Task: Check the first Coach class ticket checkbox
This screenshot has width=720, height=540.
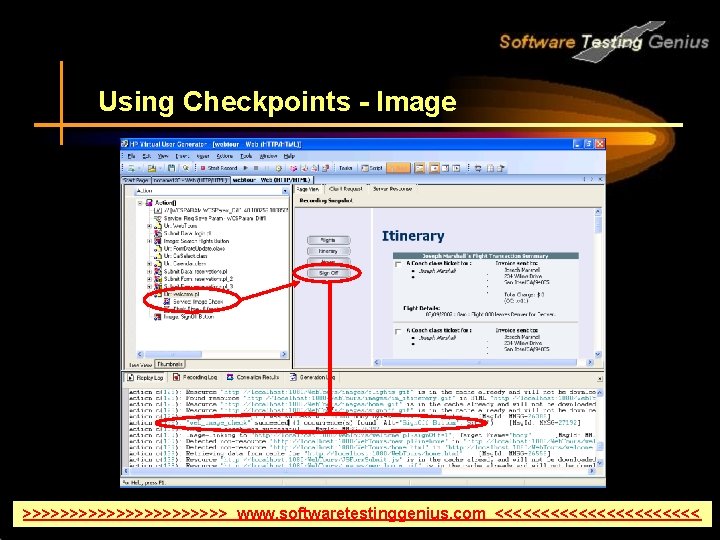Action: 398,265
